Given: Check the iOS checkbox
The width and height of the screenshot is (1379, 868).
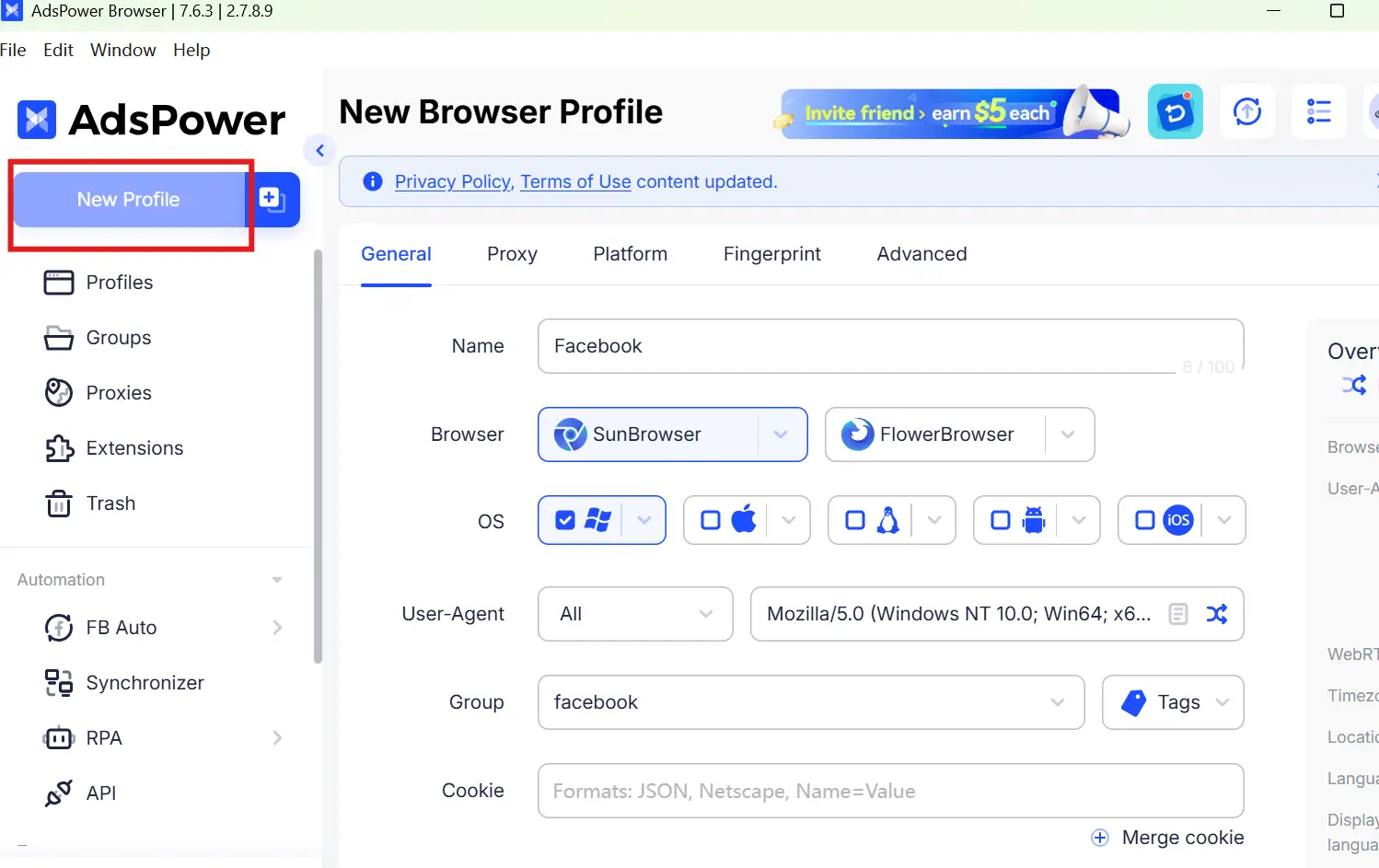Looking at the screenshot, I should pos(1145,520).
